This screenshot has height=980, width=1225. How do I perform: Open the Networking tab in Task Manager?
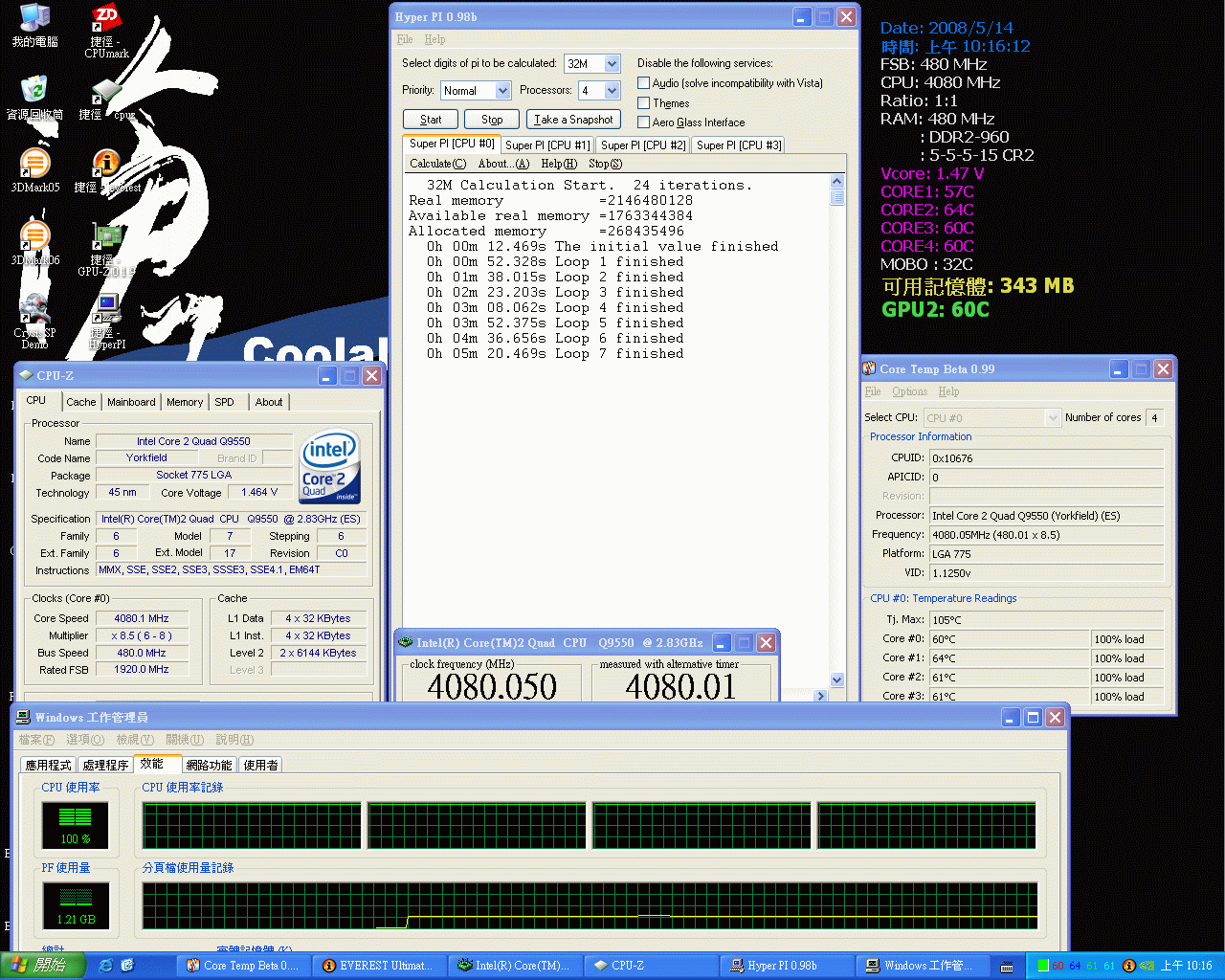pyautogui.click(x=209, y=765)
